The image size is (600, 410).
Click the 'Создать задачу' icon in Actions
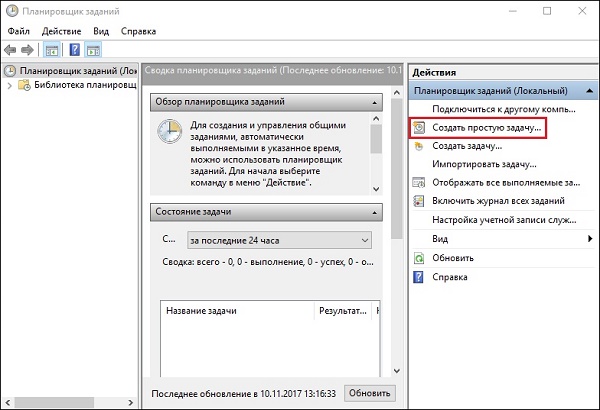419,146
